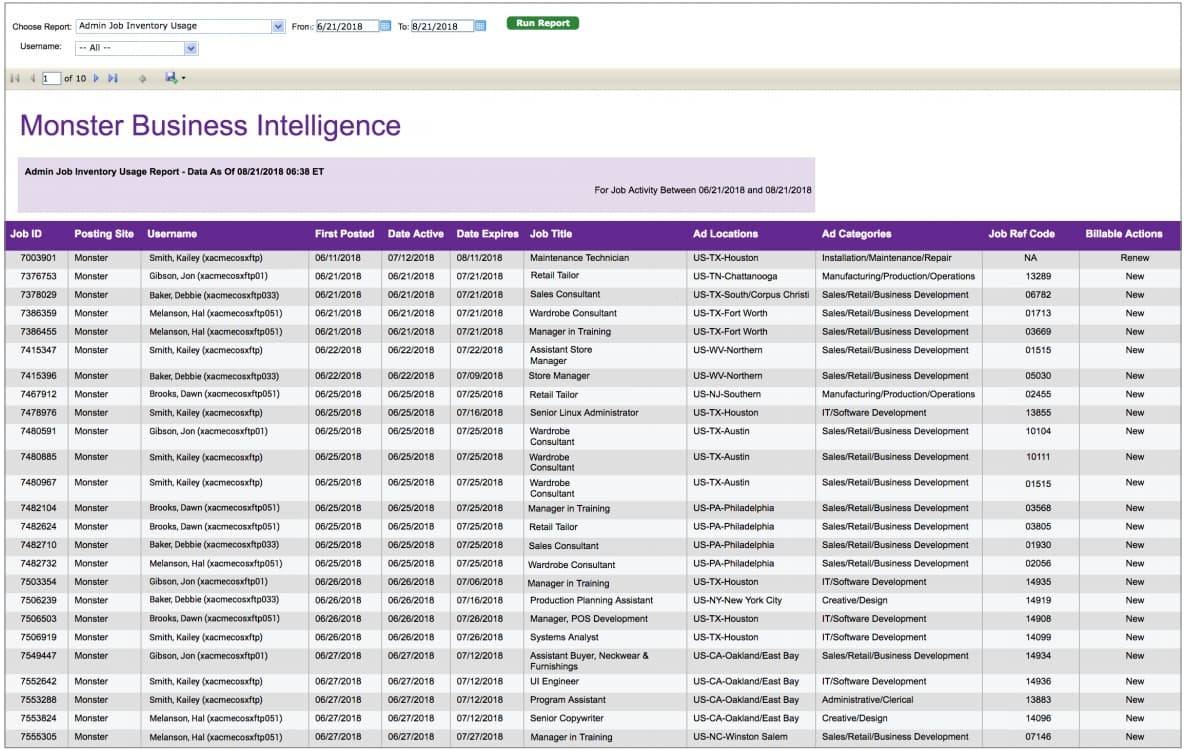Open the small arrow beside the export icon
Image resolution: width=1187 pixels, height=751 pixels.
183,78
